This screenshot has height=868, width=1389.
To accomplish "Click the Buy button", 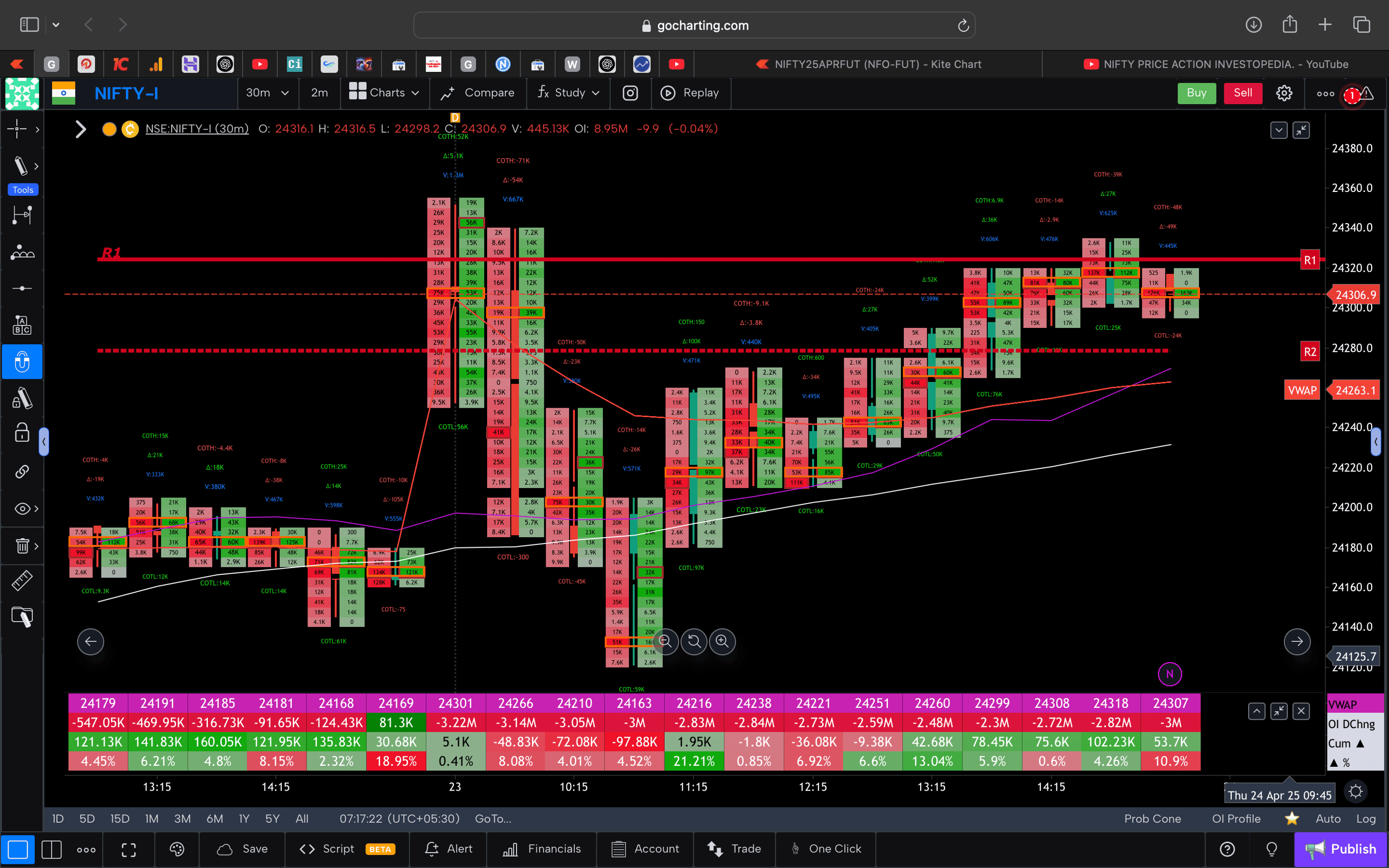I will pyautogui.click(x=1197, y=93).
